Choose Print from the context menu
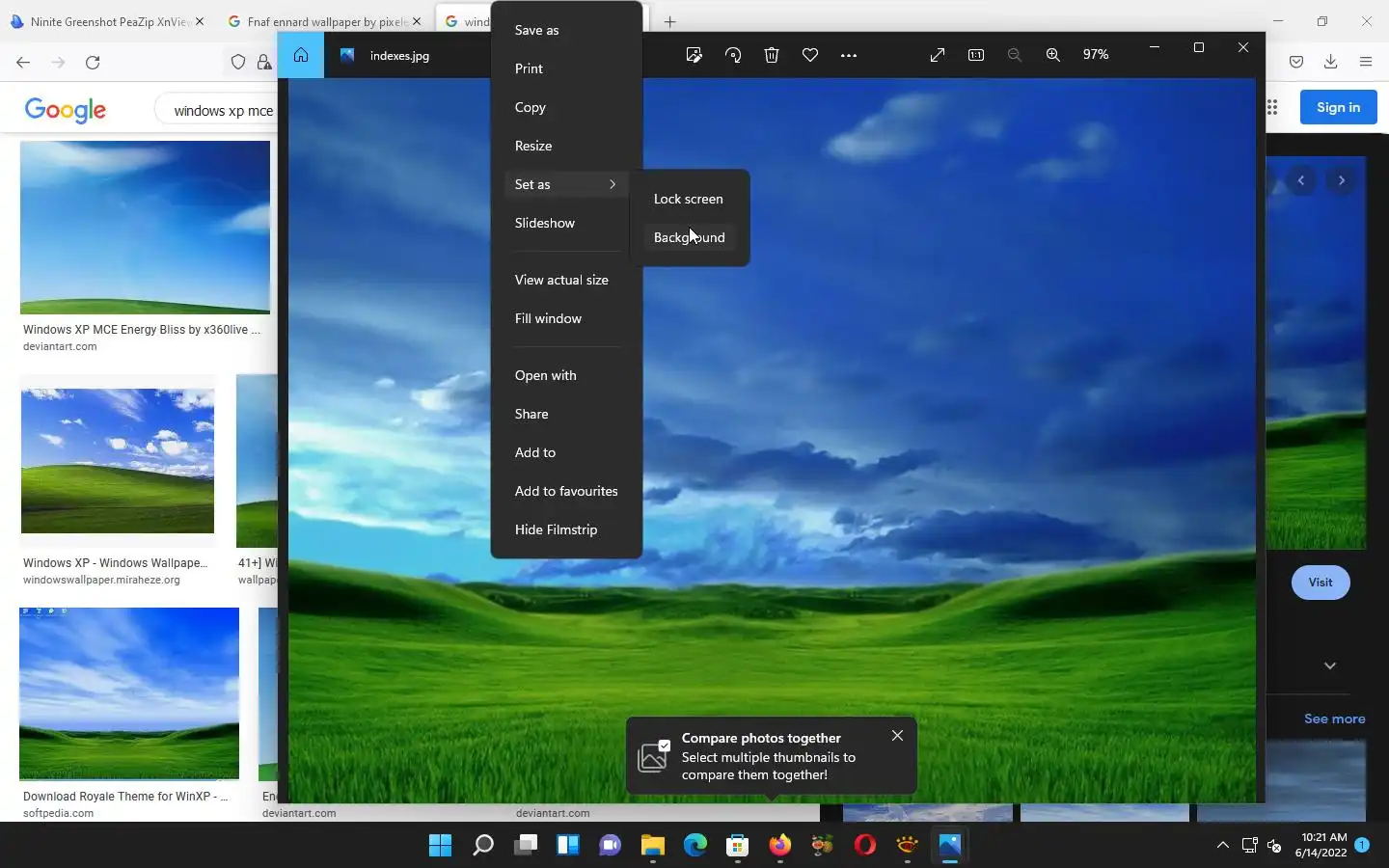This screenshot has height=868, width=1389. click(x=566, y=68)
